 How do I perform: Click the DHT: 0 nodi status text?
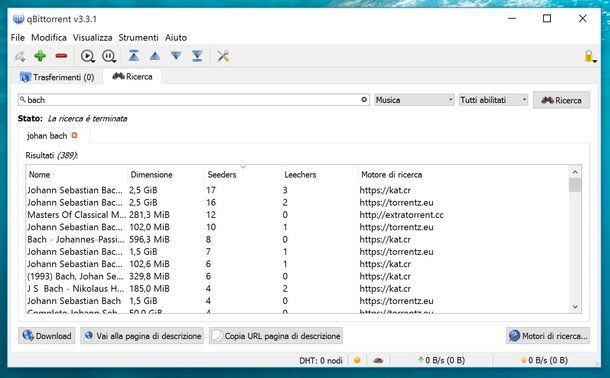[x=321, y=360]
